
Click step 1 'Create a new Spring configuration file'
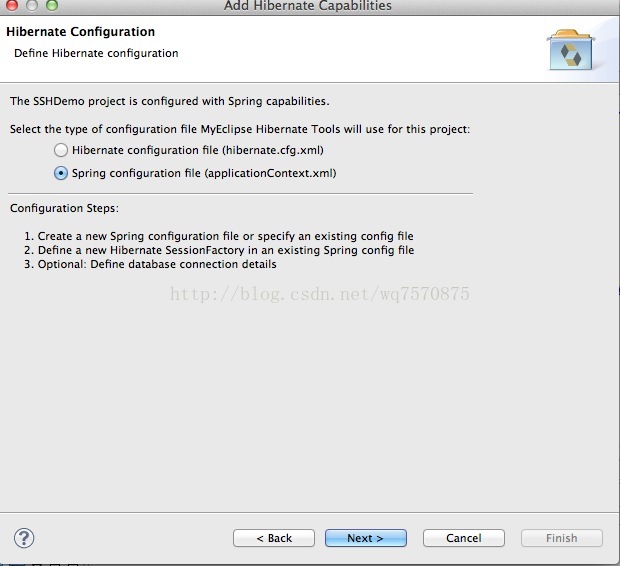click(219, 236)
